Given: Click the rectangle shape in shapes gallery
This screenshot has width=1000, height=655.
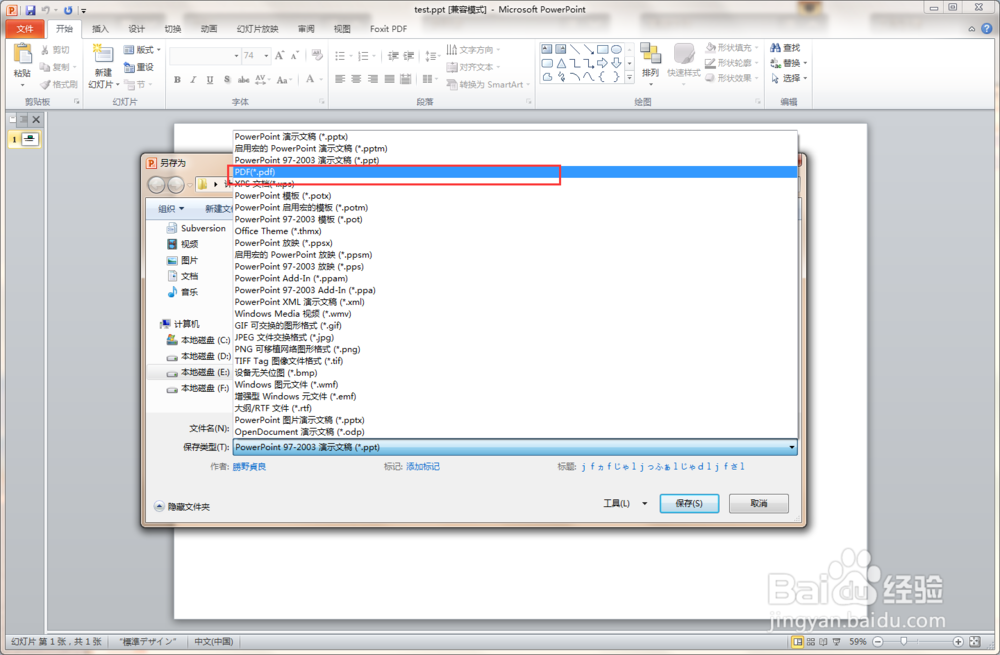Looking at the screenshot, I should [602, 49].
